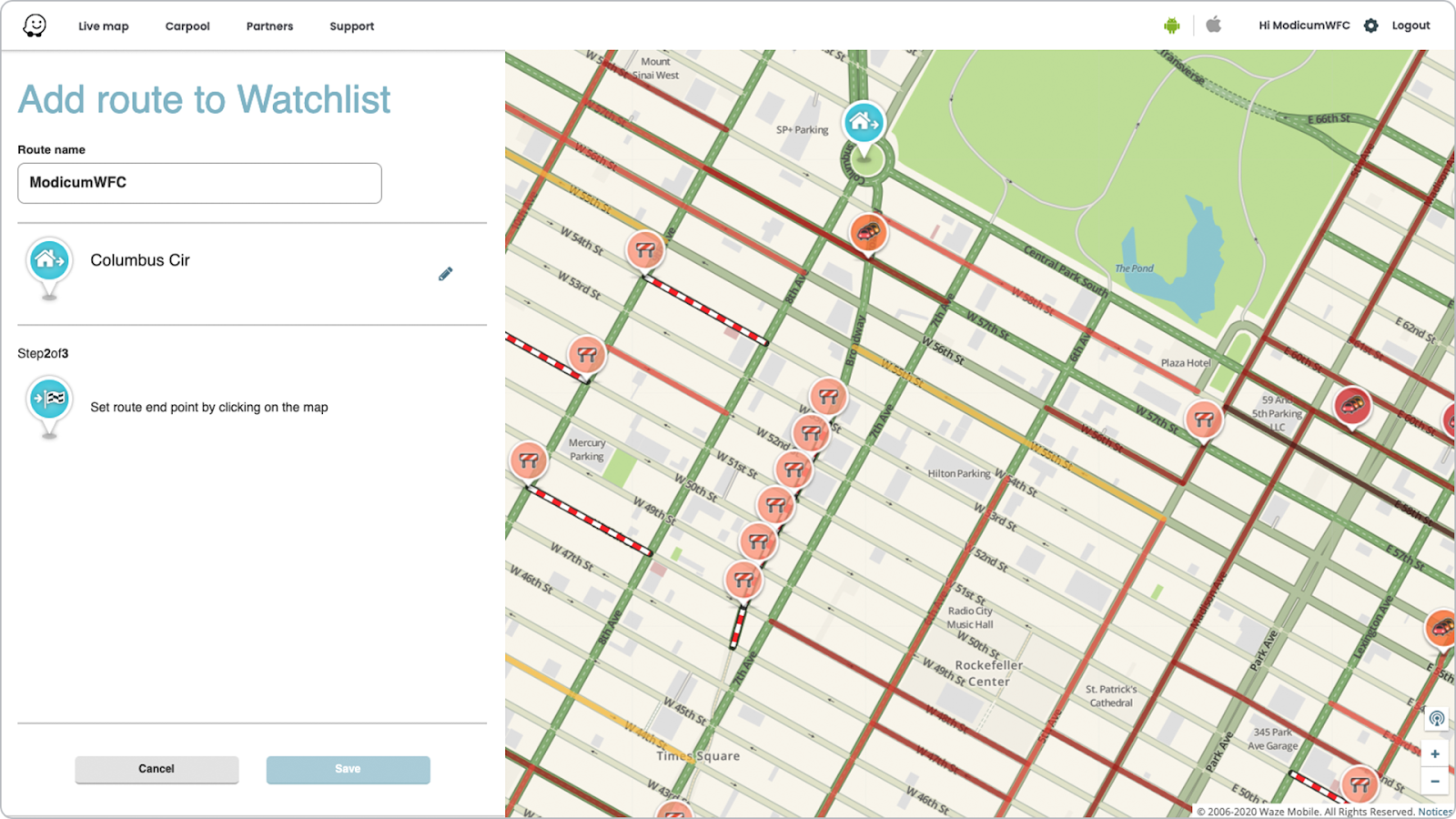Edit Columbus Cir start point pencil icon
This screenshot has height=819, width=1456.
[x=445, y=274]
